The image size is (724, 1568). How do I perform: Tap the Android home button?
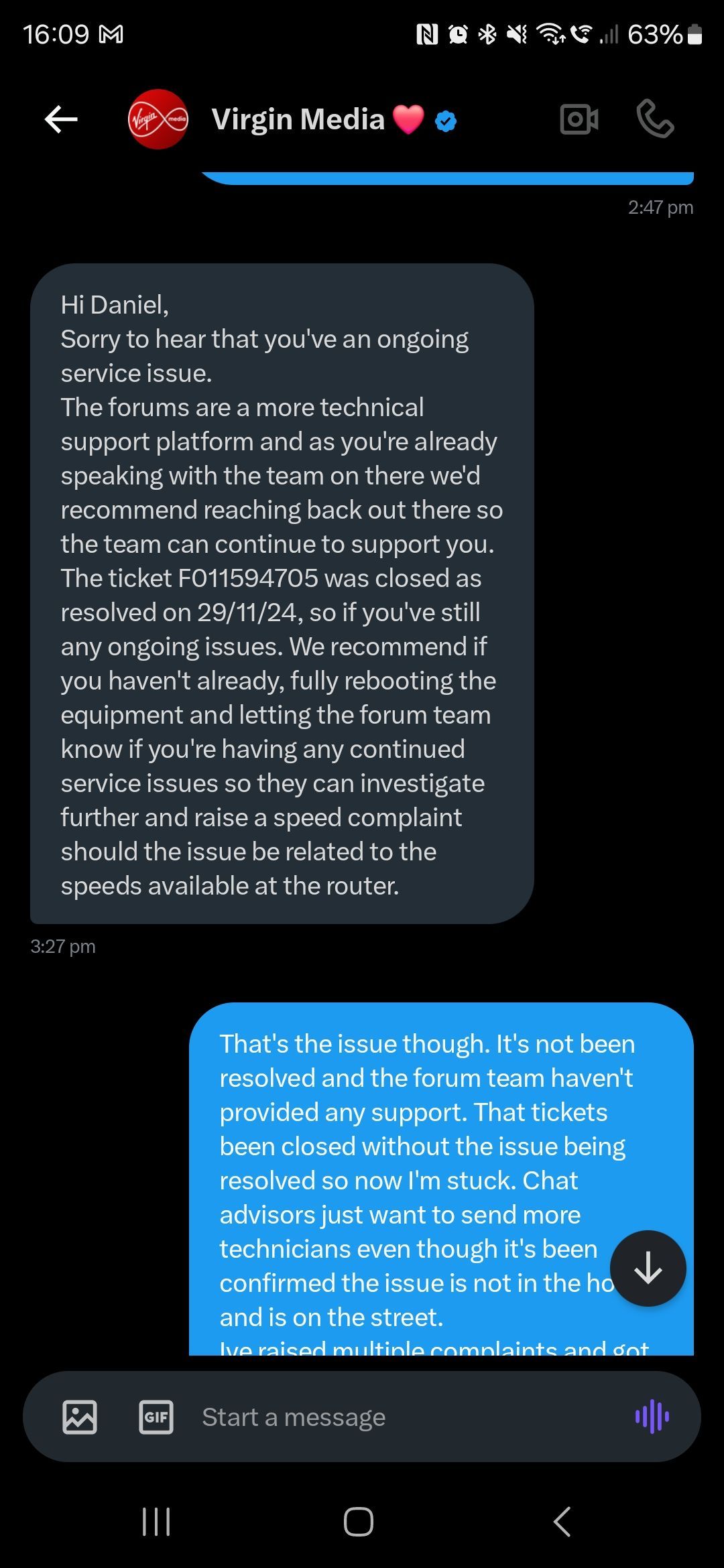tap(359, 1521)
